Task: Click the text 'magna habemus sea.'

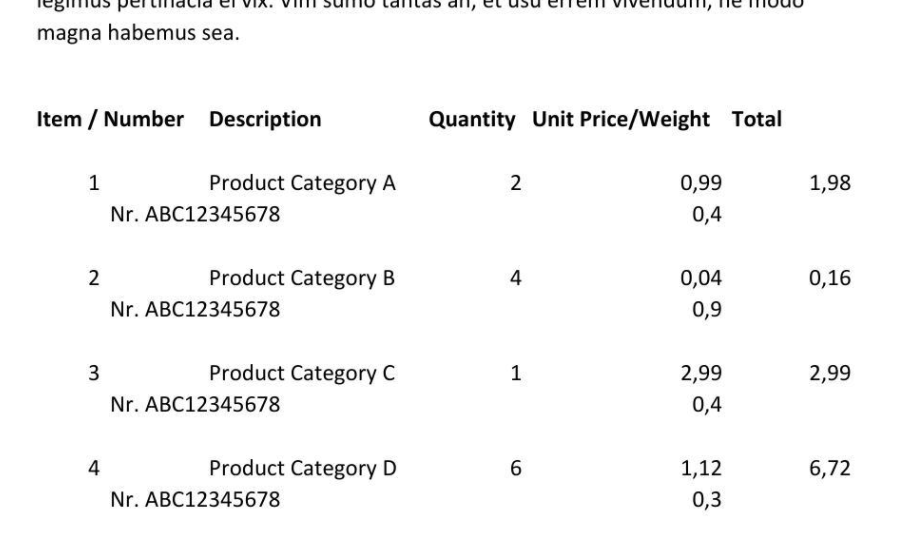Action: coord(138,33)
